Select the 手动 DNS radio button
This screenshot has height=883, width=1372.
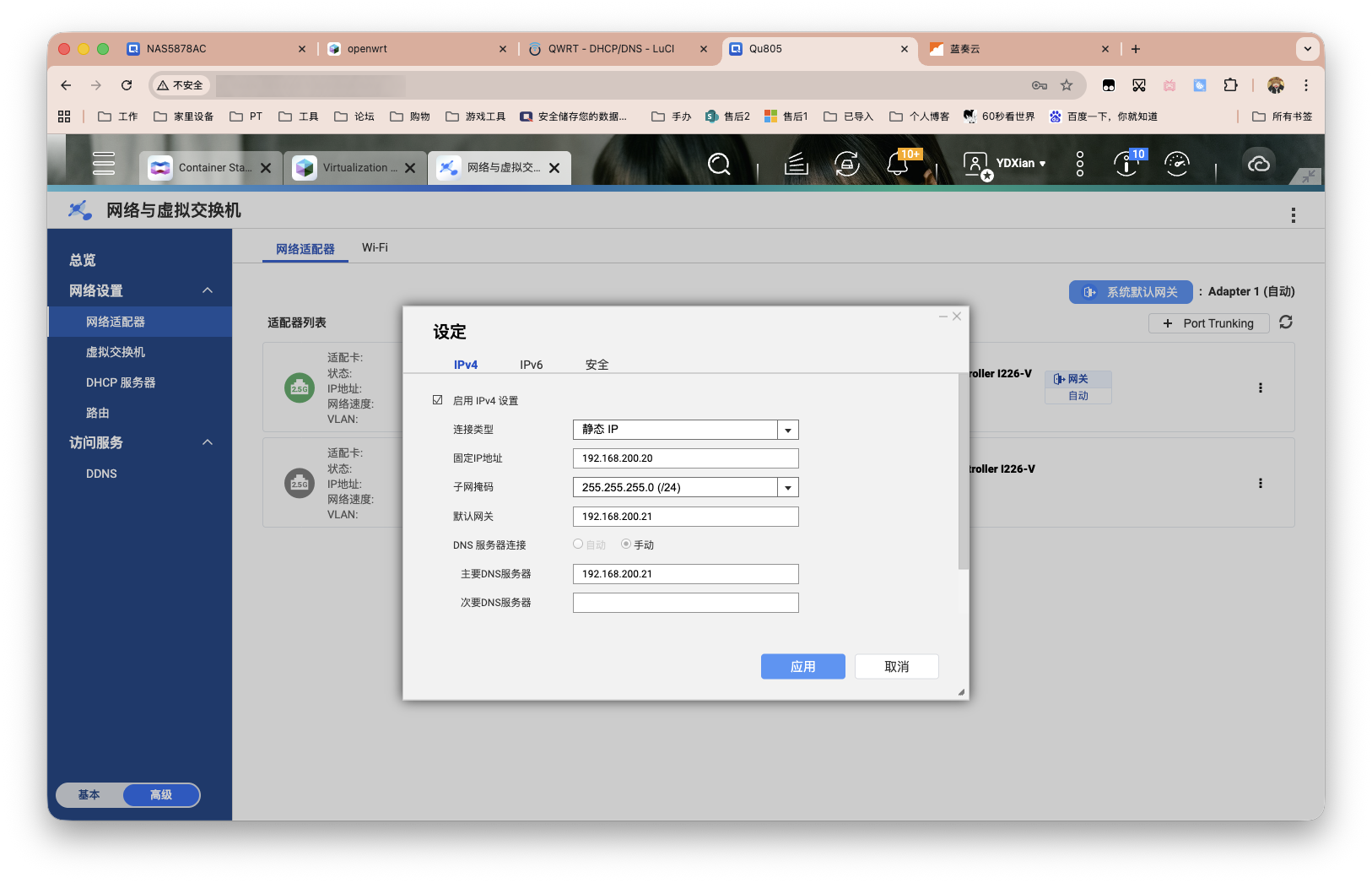pyautogui.click(x=626, y=544)
